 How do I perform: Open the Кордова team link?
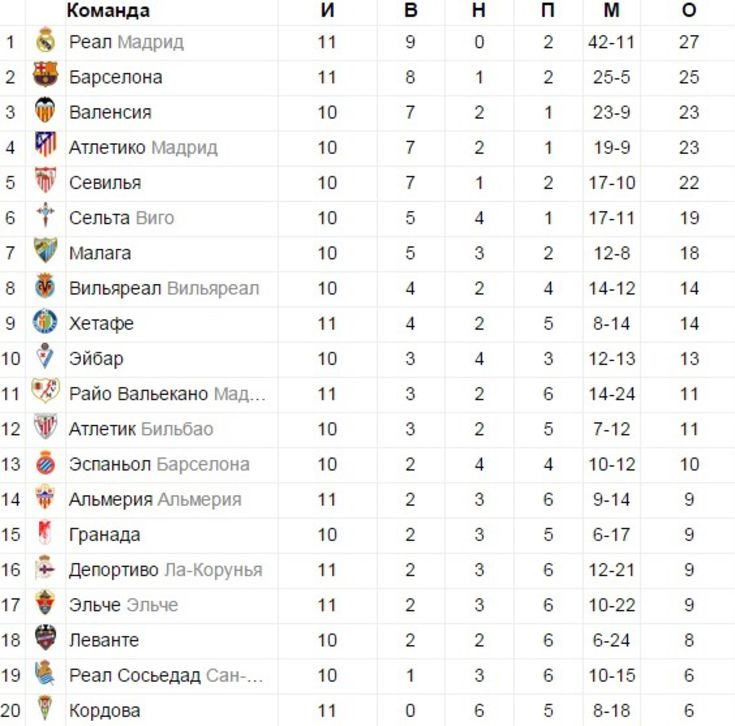click(x=105, y=711)
